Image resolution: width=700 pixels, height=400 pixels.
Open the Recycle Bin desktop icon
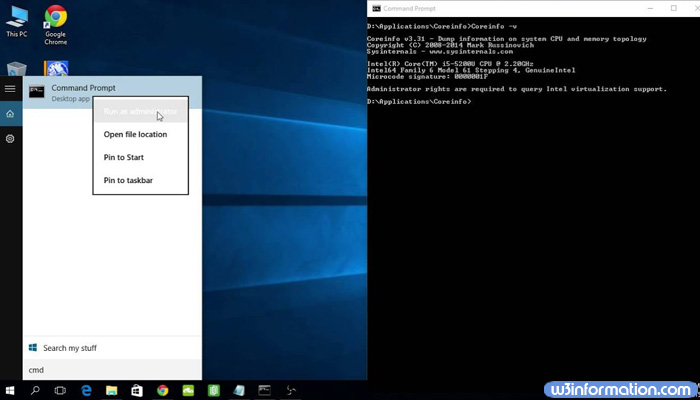tap(17, 69)
